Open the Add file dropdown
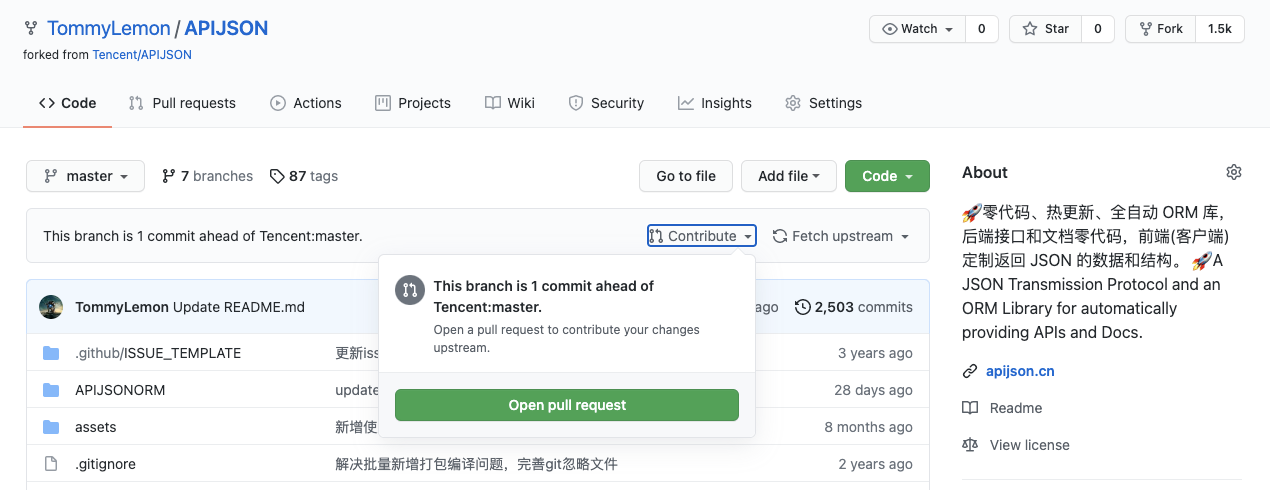 click(x=788, y=176)
